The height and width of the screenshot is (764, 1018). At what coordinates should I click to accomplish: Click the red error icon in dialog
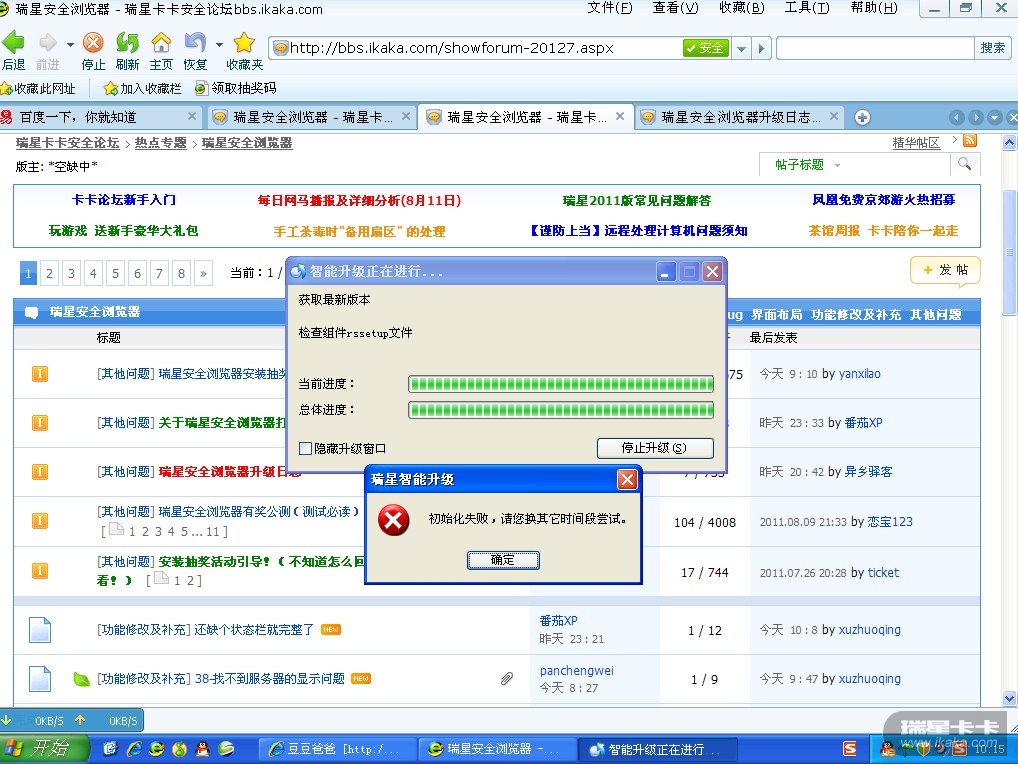tap(393, 521)
